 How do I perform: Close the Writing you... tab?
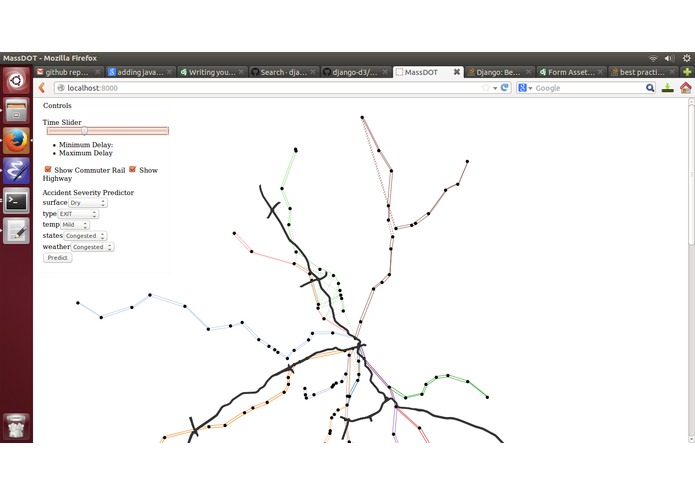coord(241,72)
